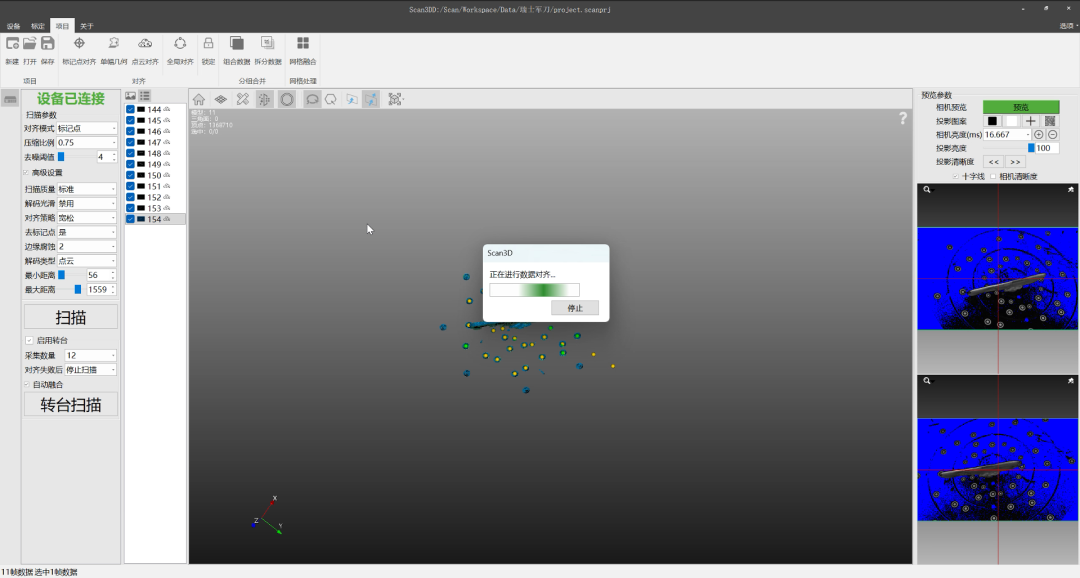Open the 对齐失败后 dropdown
The image size is (1080, 578).
point(90,370)
